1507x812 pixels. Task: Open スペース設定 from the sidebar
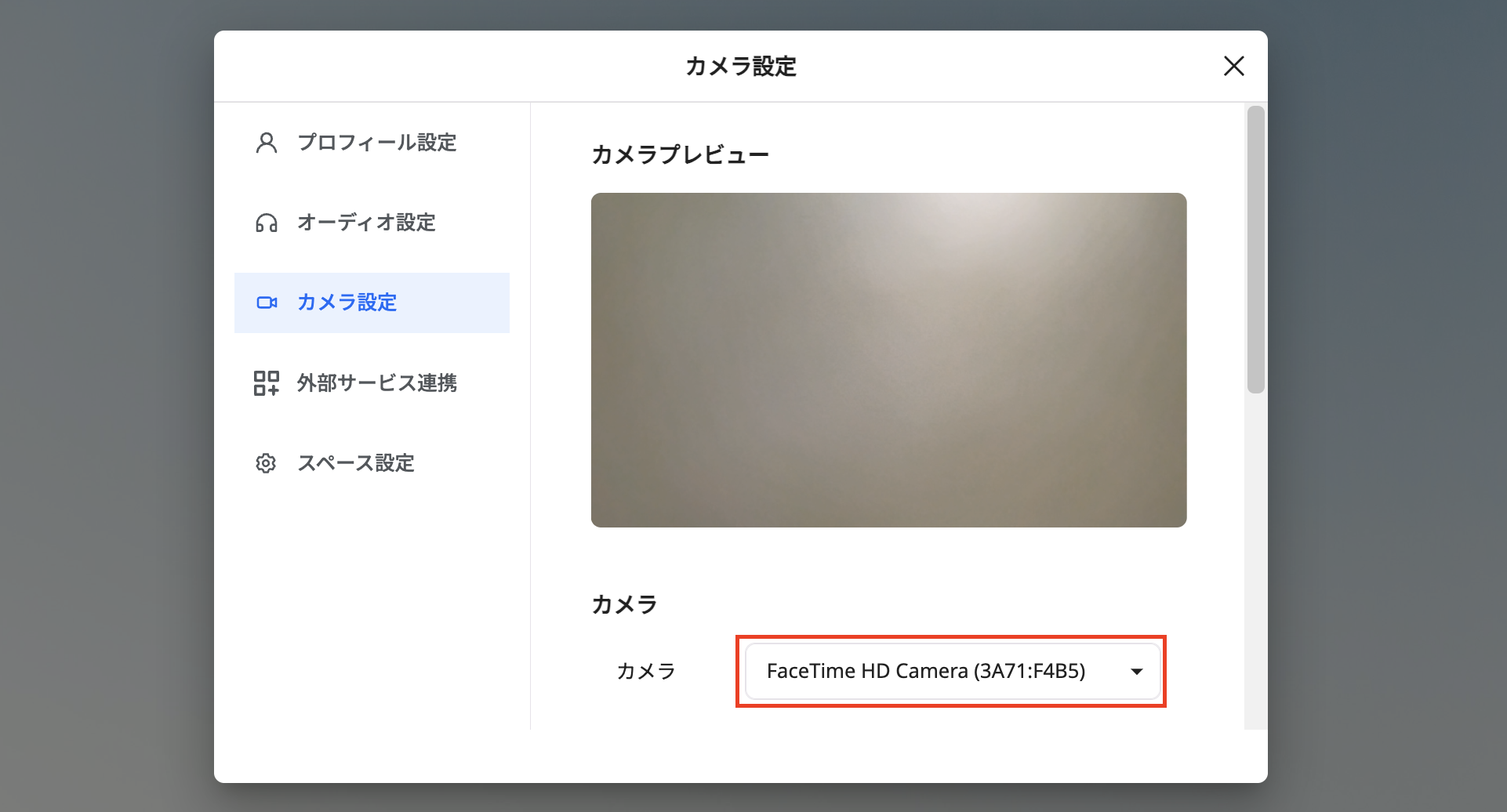coord(355,463)
